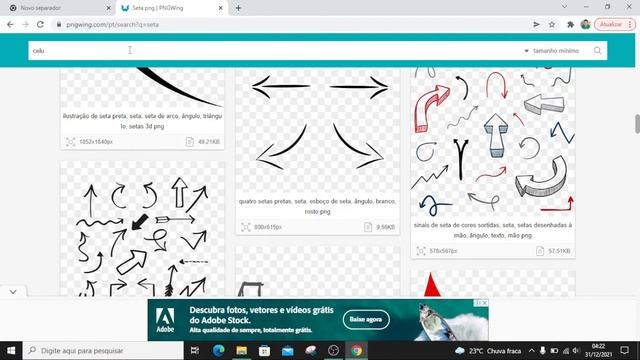Click the Chrome icon in the taskbar
Screen dimensions: 640x360
pyautogui.click(x=357, y=351)
